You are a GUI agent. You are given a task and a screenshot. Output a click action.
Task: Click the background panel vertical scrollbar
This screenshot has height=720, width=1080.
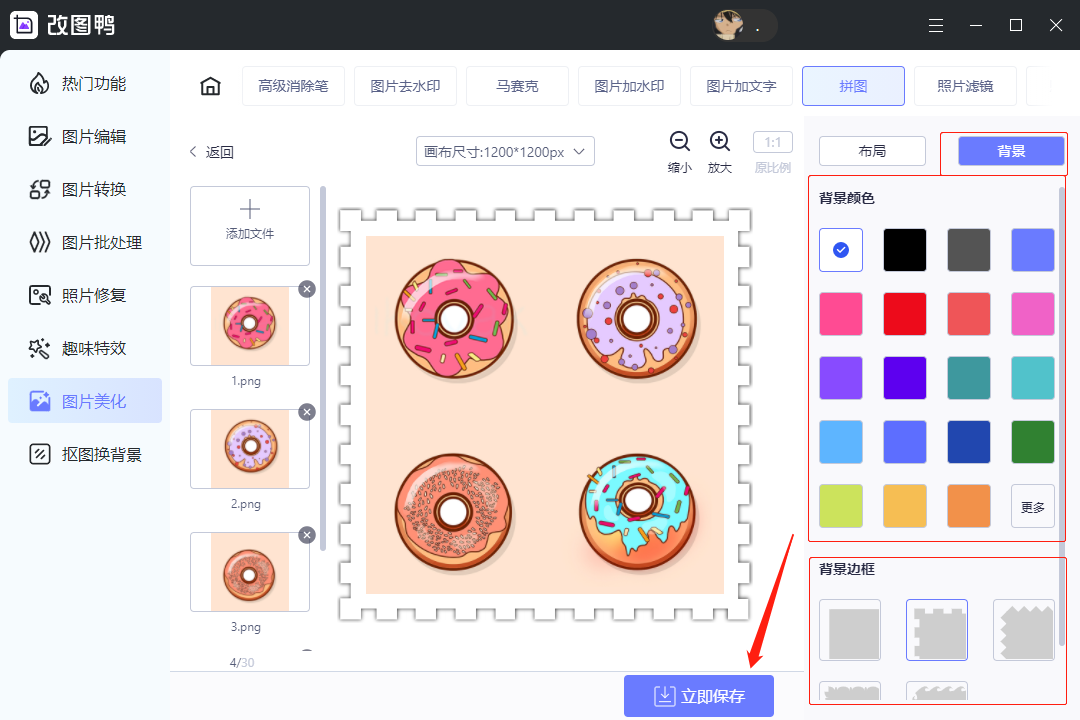coord(1061,416)
